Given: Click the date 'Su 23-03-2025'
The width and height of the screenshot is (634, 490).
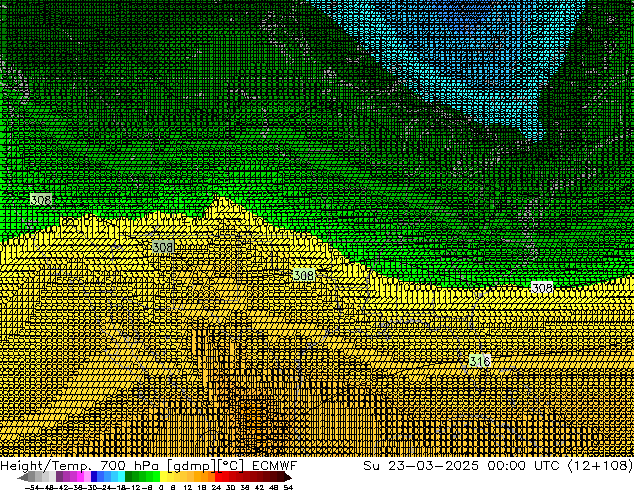Looking at the screenshot, I should pyautogui.click(x=421, y=466).
